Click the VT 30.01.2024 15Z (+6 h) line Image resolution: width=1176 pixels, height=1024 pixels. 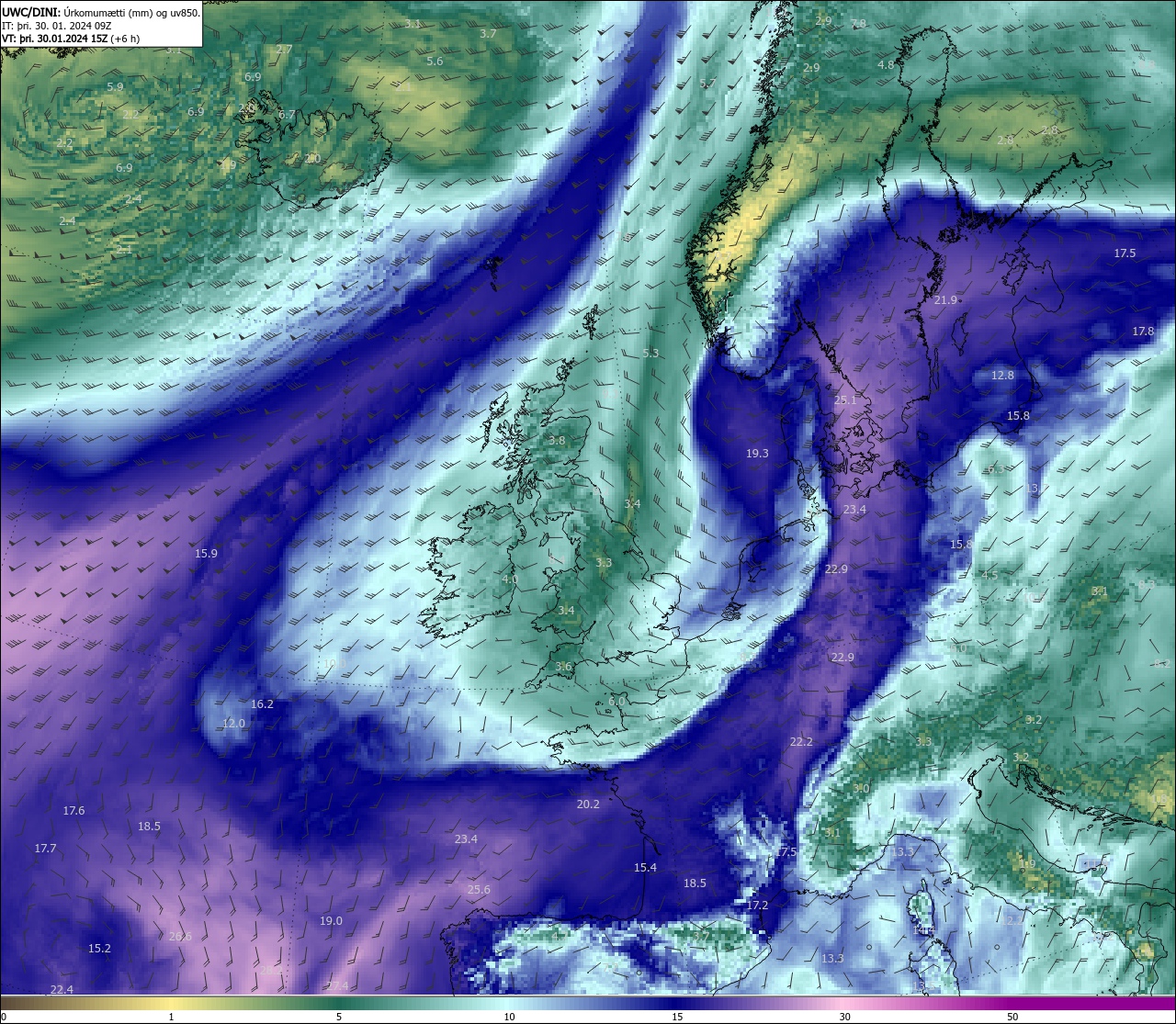tap(71, 39)
